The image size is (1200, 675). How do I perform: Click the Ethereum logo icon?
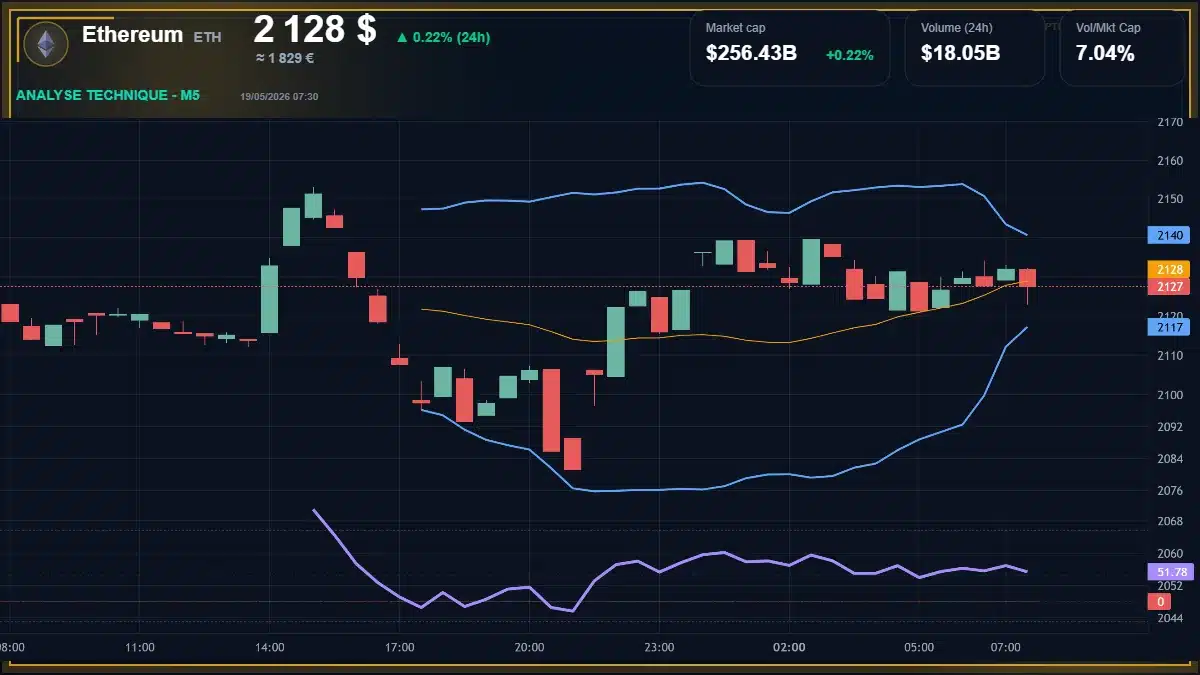click(46, 43)
